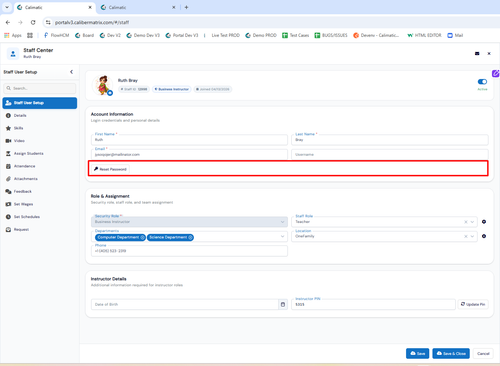Click the add icon beside Staff Role
Viewport: 500px width, 366px height.
tap(484, 222)
